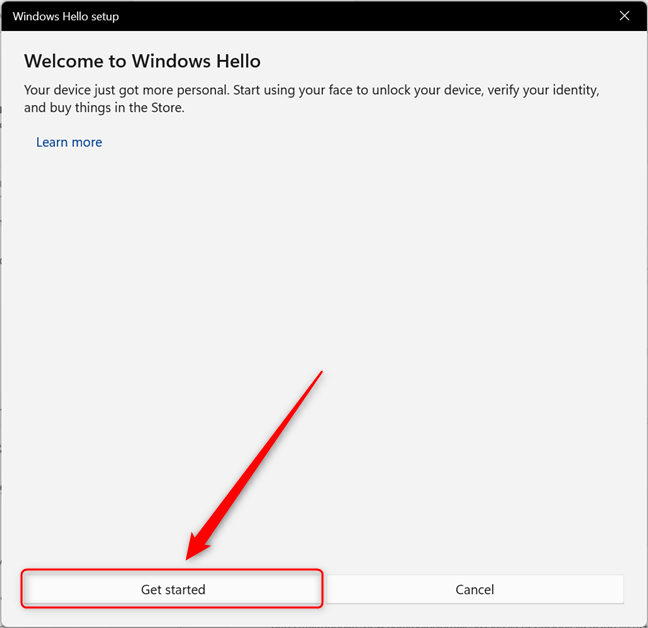Screen dimensions: 648x628
Task: Dismiss the dialog using the Cancel button
Action: [474, 589]
